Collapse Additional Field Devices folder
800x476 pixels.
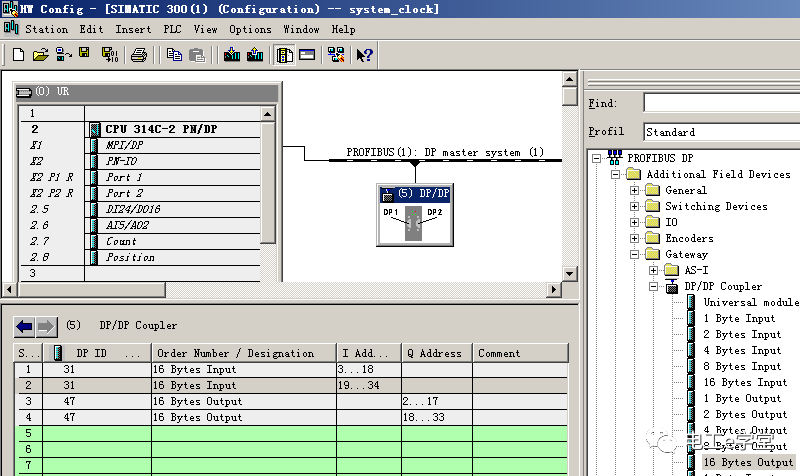coord(615,174)
